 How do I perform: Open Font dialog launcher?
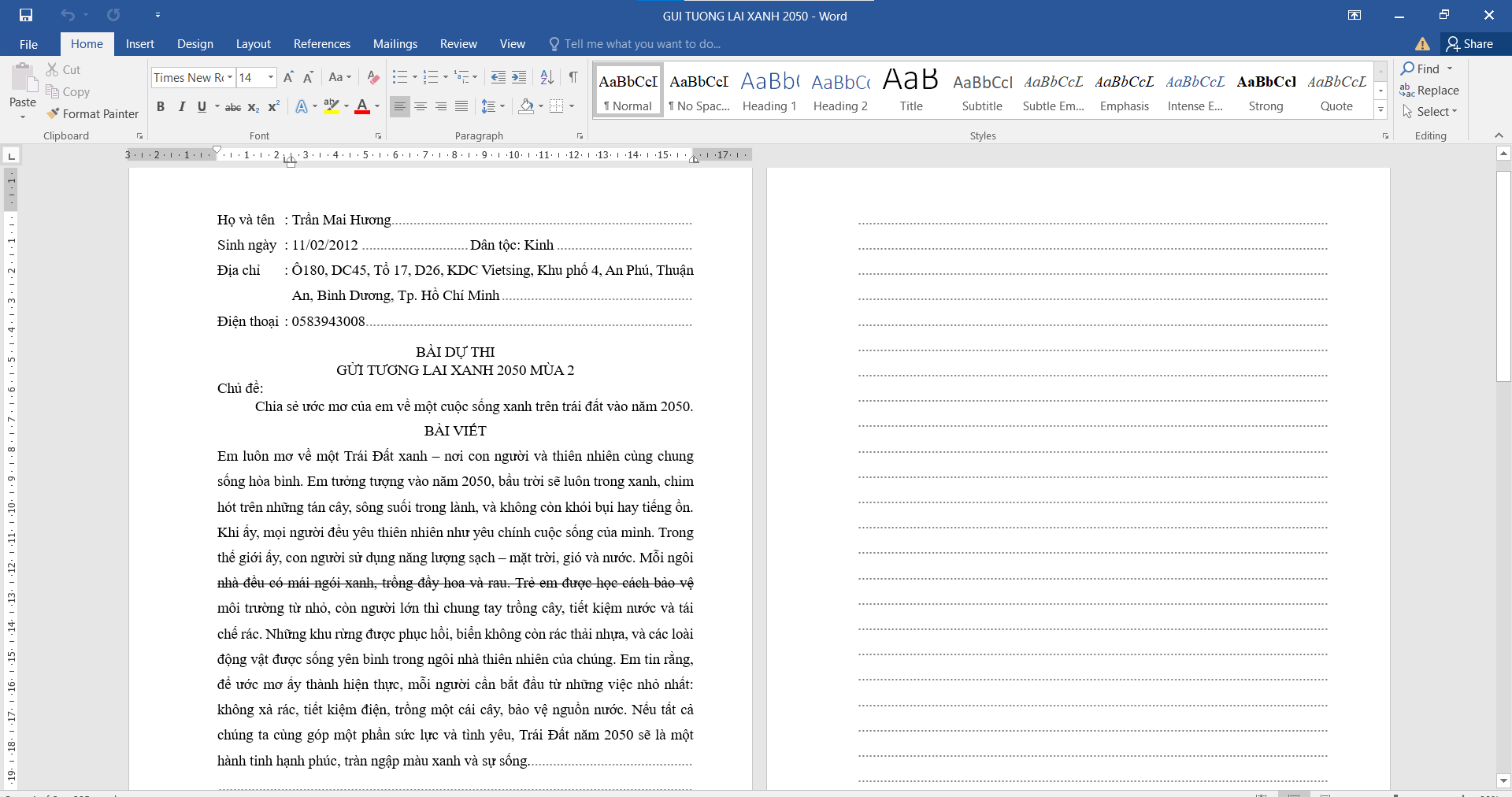[378, 136]
